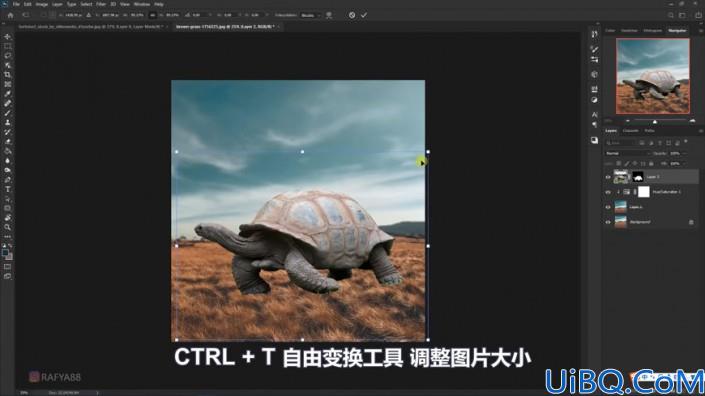Click the Background layer lock icon
Image resolution: width=705 pixels, height=396 pixels.
[691, 222]
